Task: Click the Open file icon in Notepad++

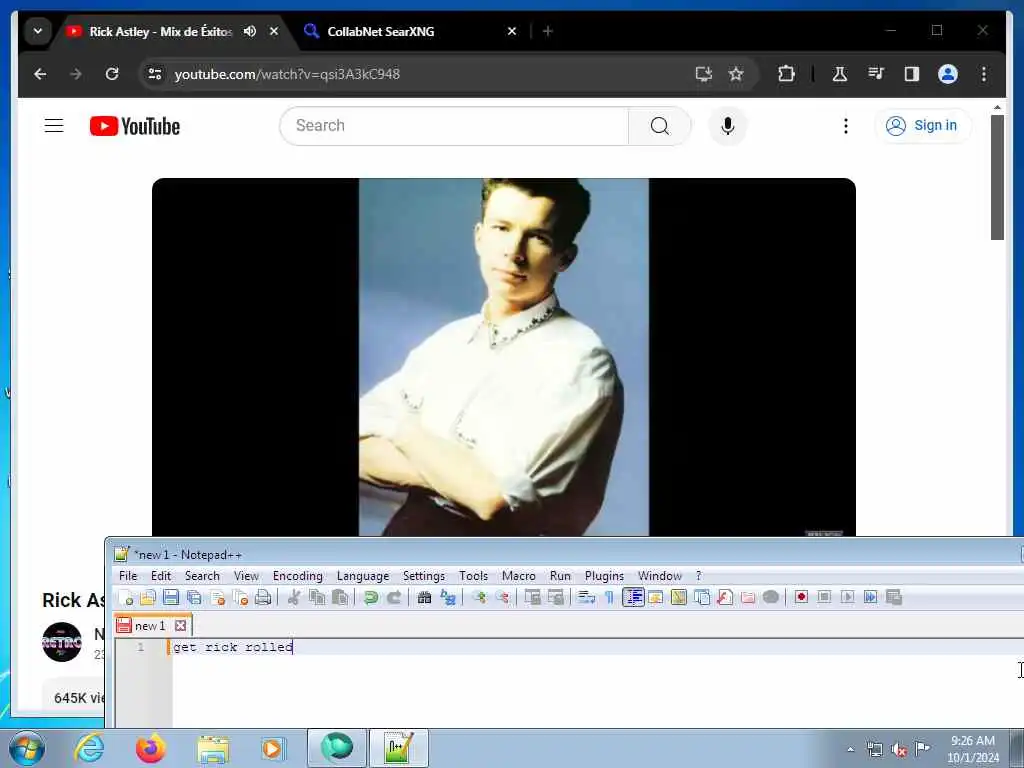Action: [148, 598]
